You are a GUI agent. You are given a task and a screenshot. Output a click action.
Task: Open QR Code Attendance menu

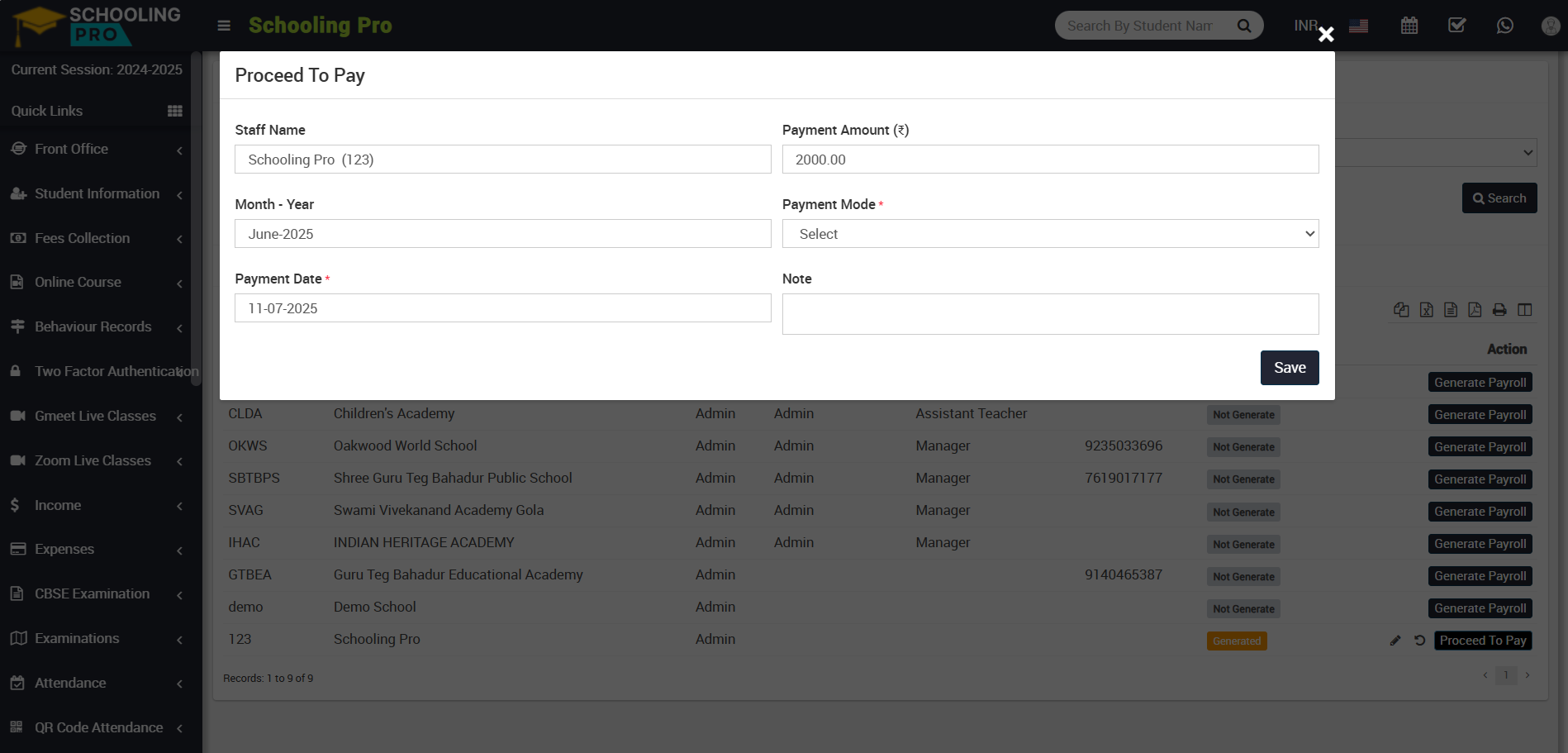pyautogui.click(x=96, y=727)
